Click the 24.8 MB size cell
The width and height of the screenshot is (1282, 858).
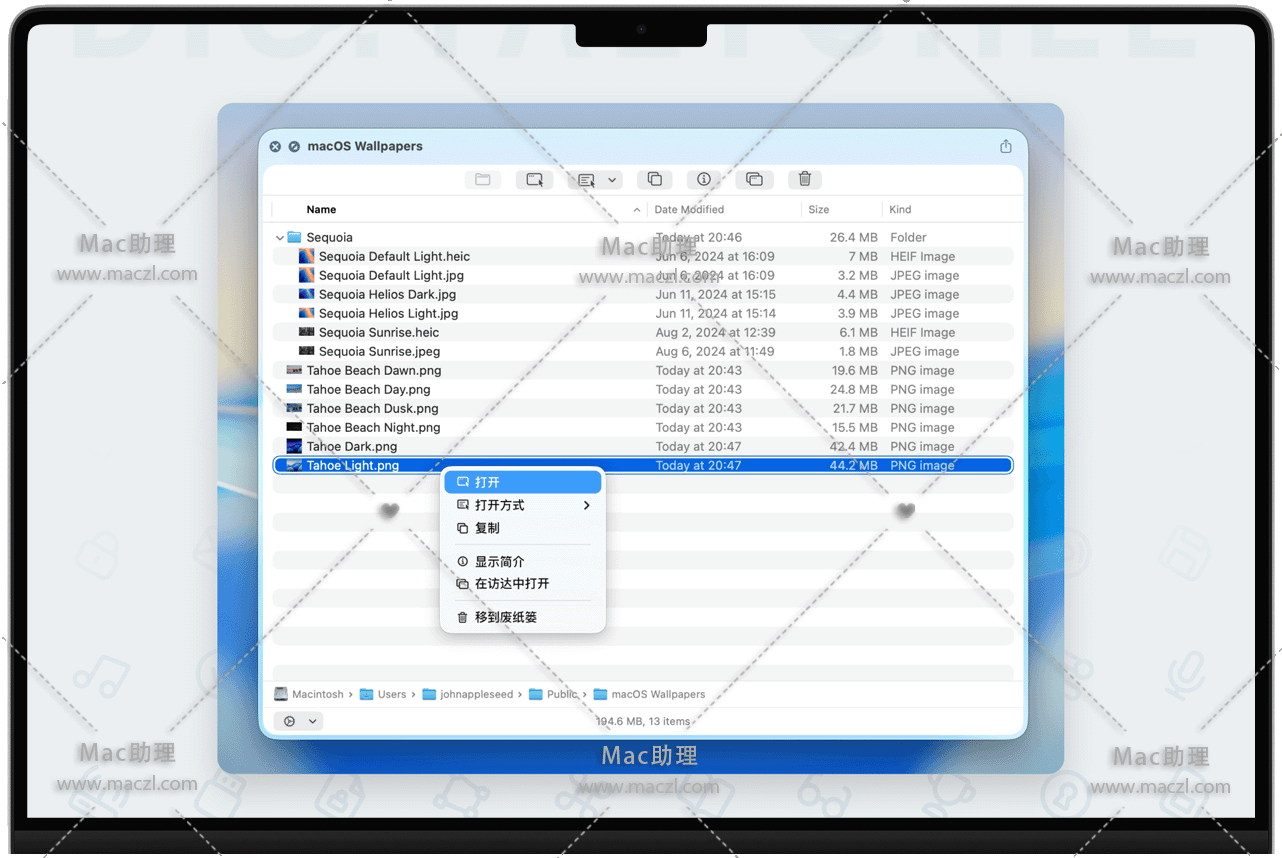[854, 390]
